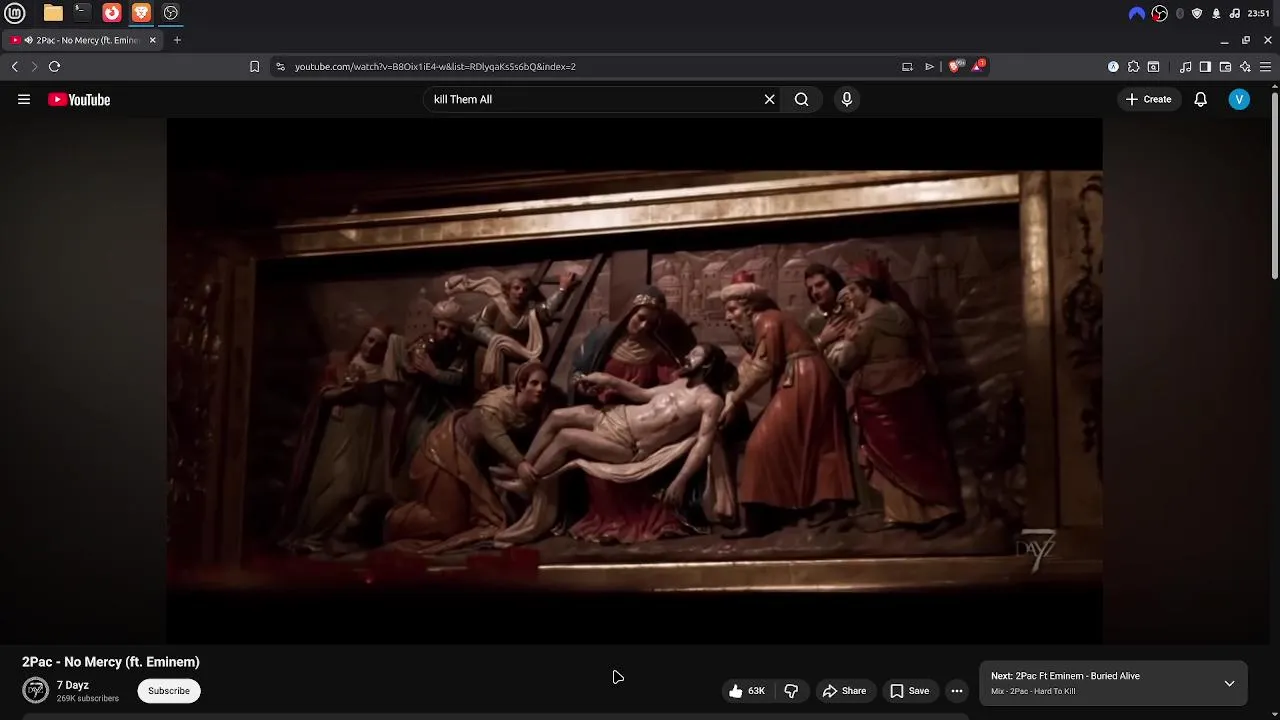Viewport: 1280px width, 720px height.
Task: Select the 2Pac - No Mercy browser tab
Action: click(x=82, y=40)
